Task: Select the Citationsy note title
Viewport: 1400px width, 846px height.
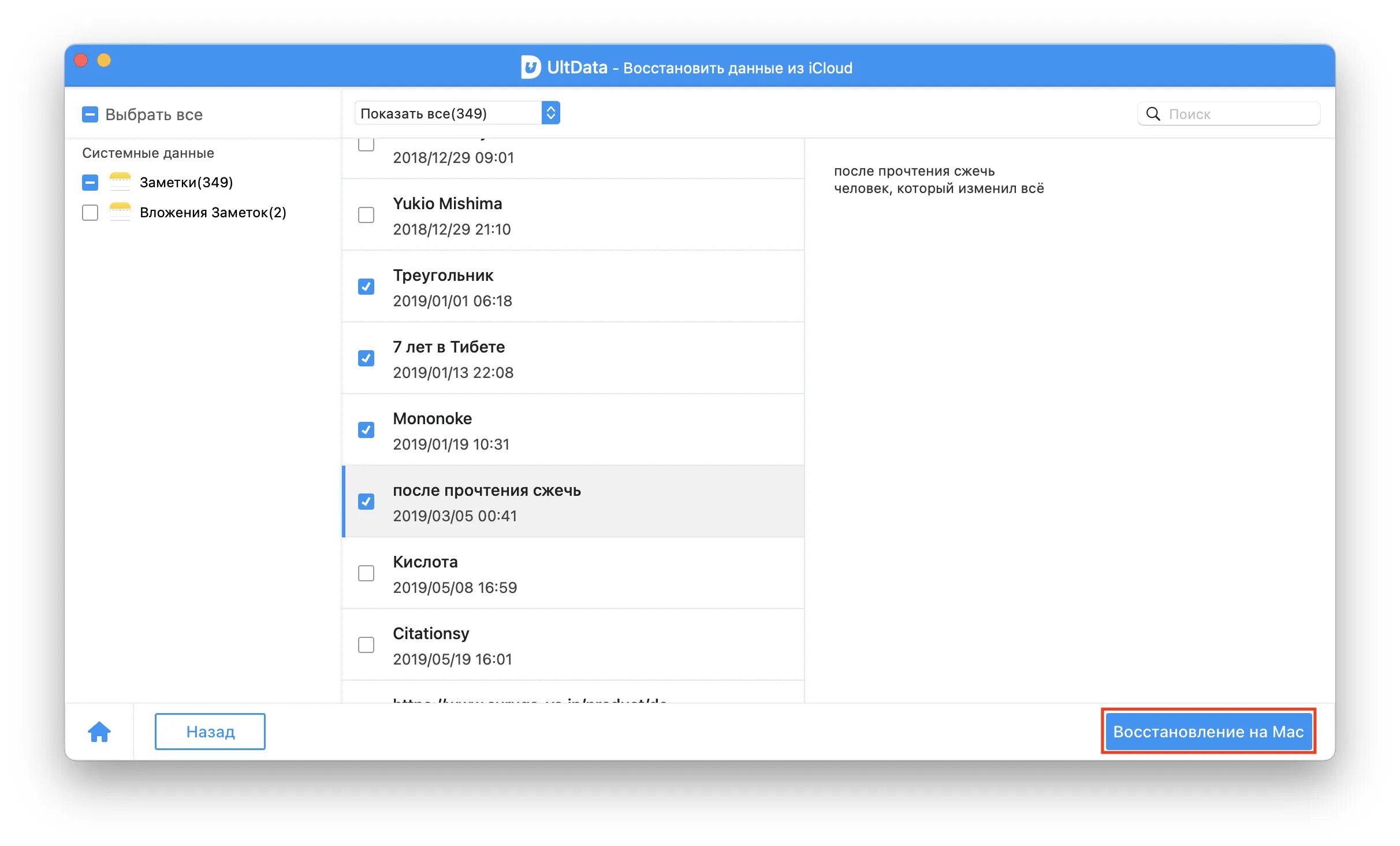Action: pyautogui.click(x=431, y=634)
